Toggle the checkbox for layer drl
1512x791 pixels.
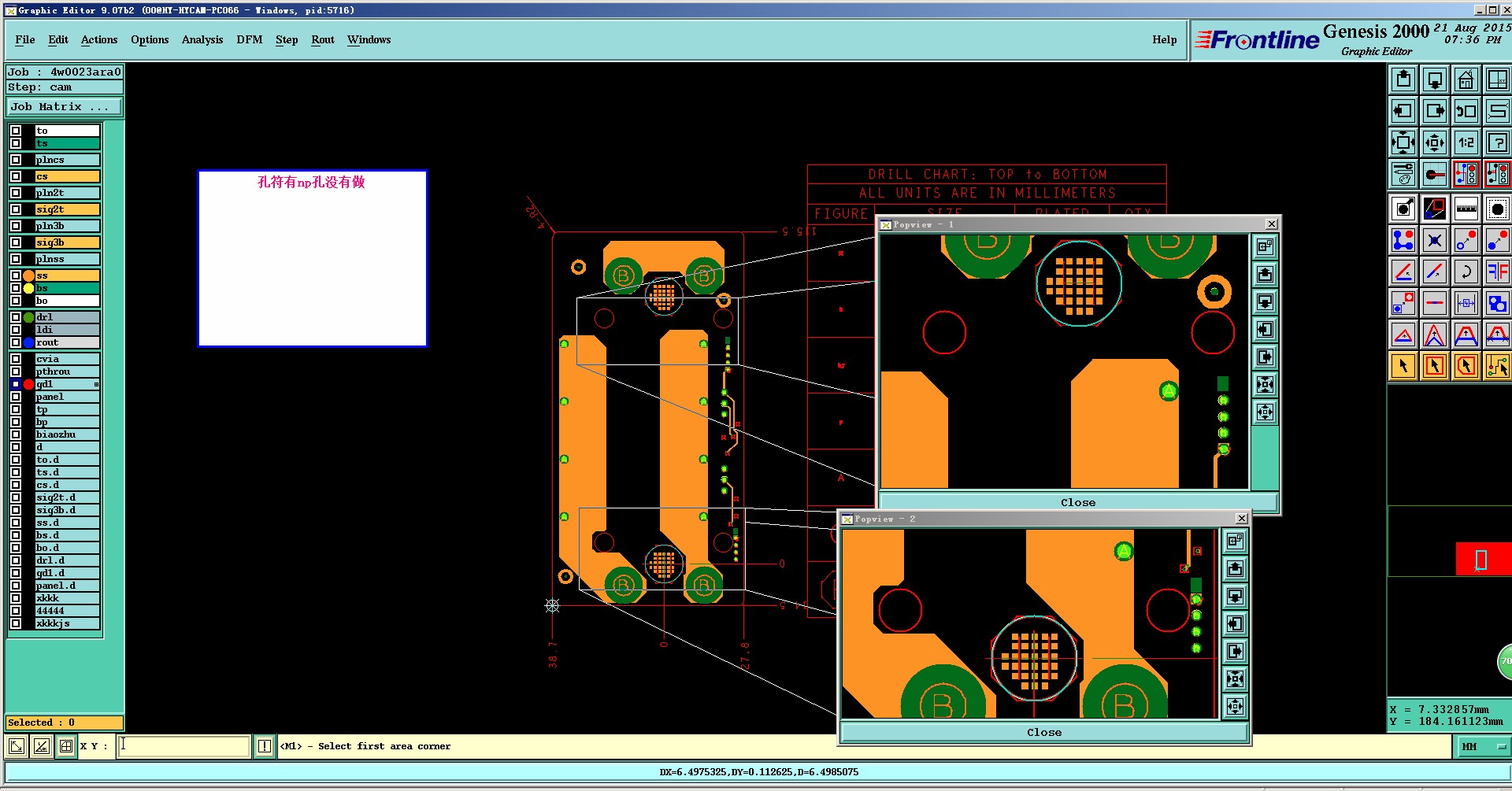click(16, 317)
